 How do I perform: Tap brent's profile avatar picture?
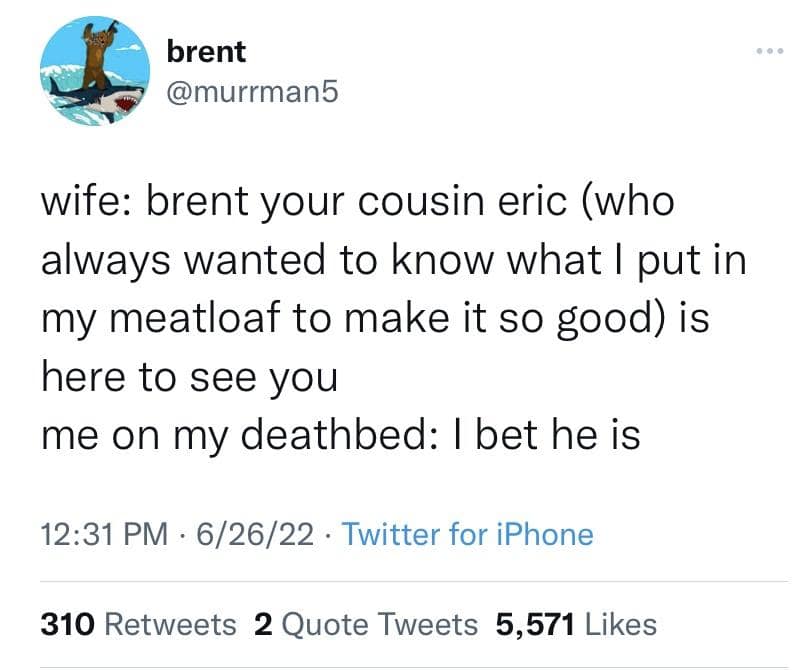[x=96, y=71]
